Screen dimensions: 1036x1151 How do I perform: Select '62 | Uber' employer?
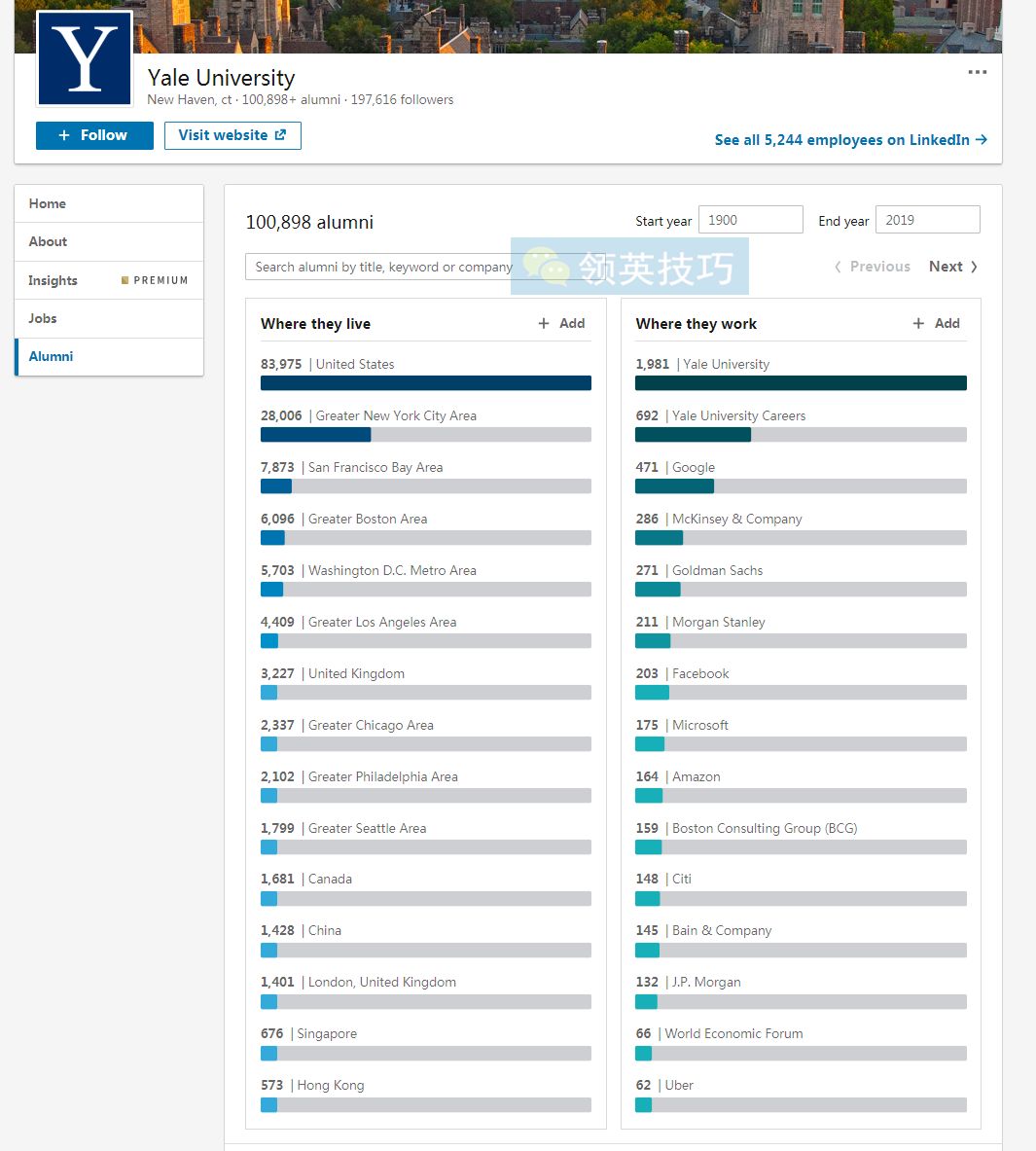click(801, 1095)
